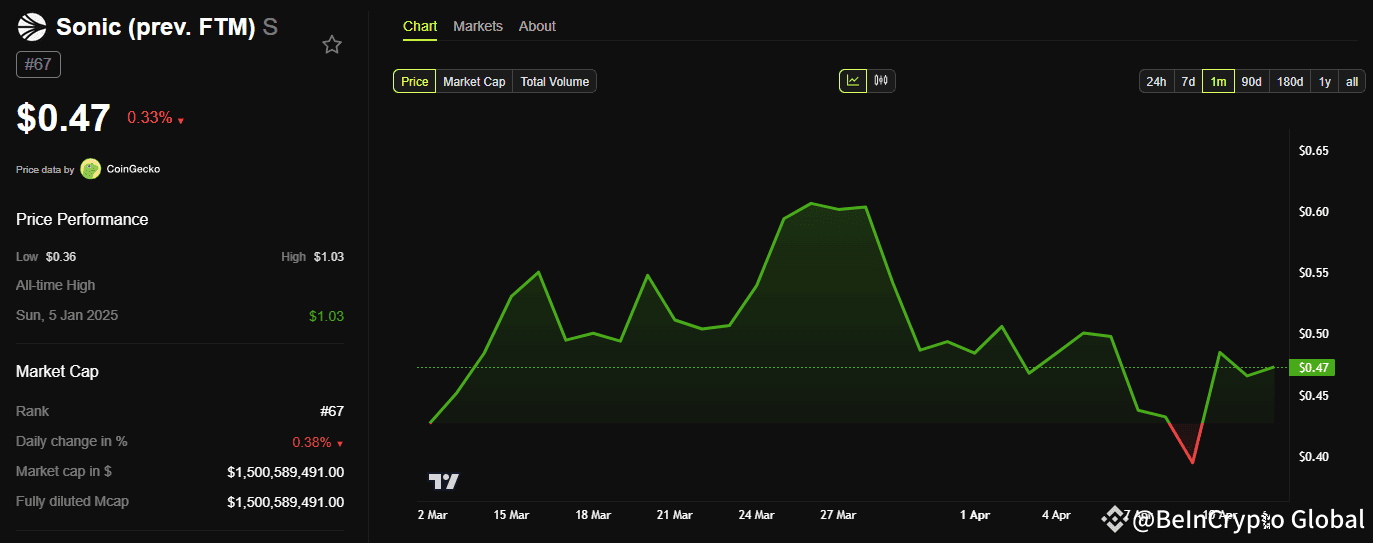Click the $0.47 current price heading
The width and height of the screenshot is (1373, 543).
(x=63, y=118)
